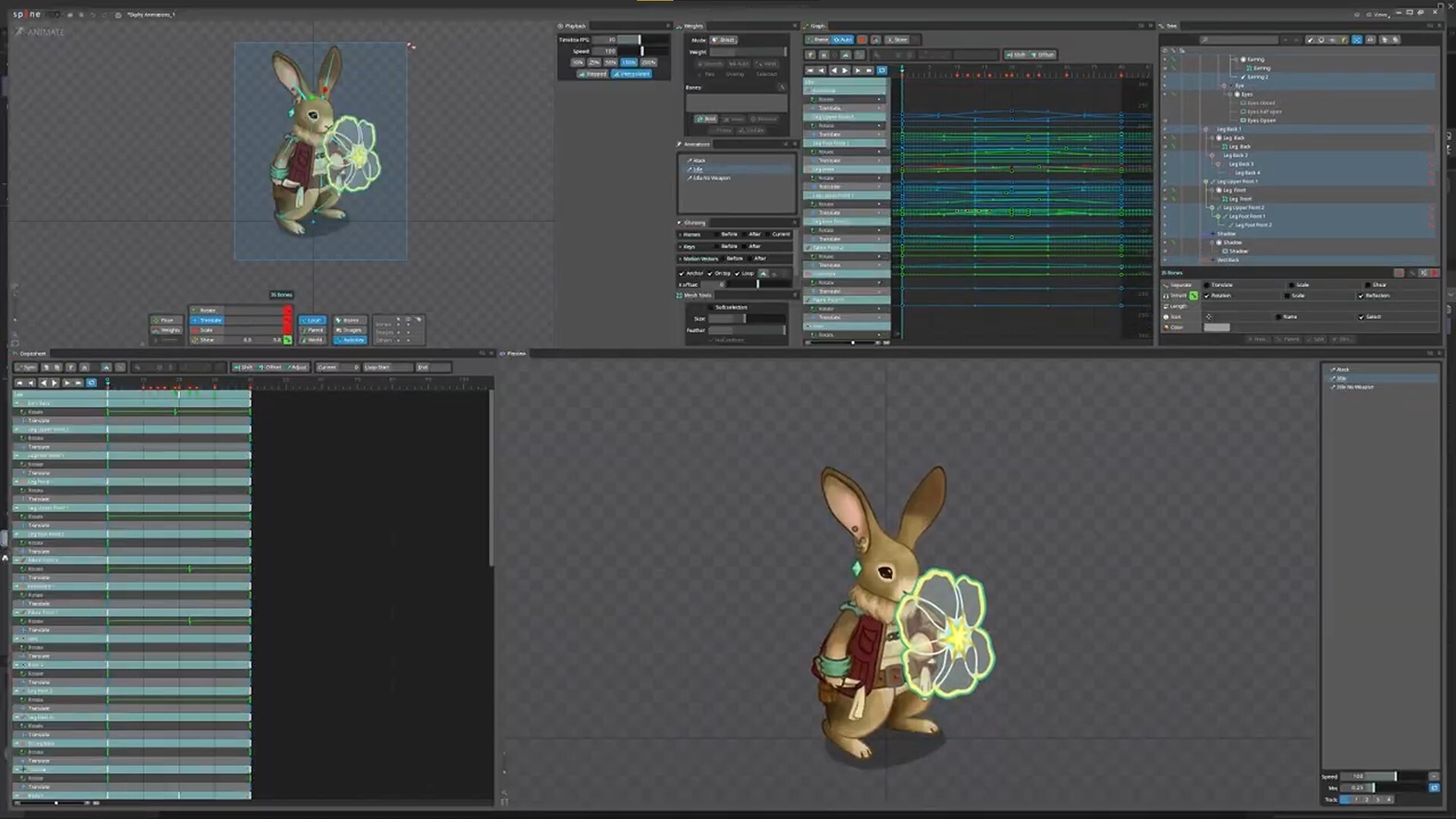Toggle the Inherit Rotation checkbox

pos(1207,296)
